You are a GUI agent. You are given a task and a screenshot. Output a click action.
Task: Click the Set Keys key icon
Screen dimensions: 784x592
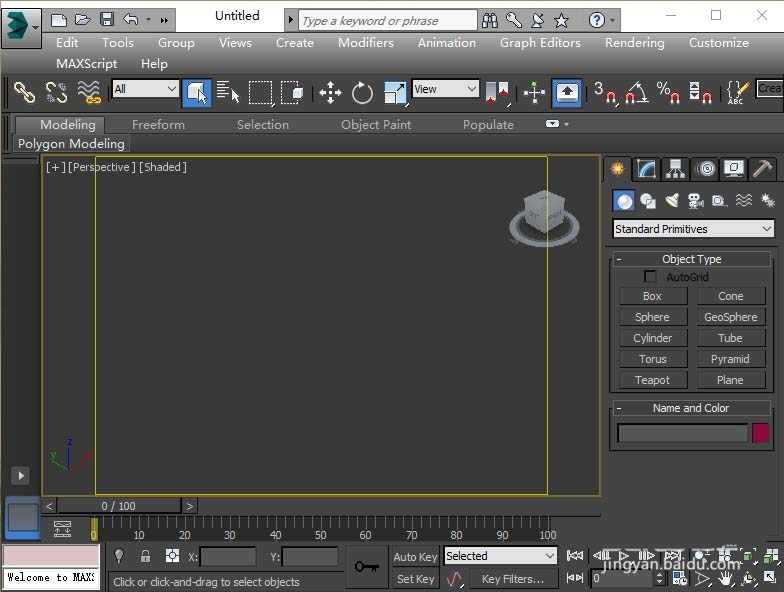pyautogui.click(x=366, y=567)
